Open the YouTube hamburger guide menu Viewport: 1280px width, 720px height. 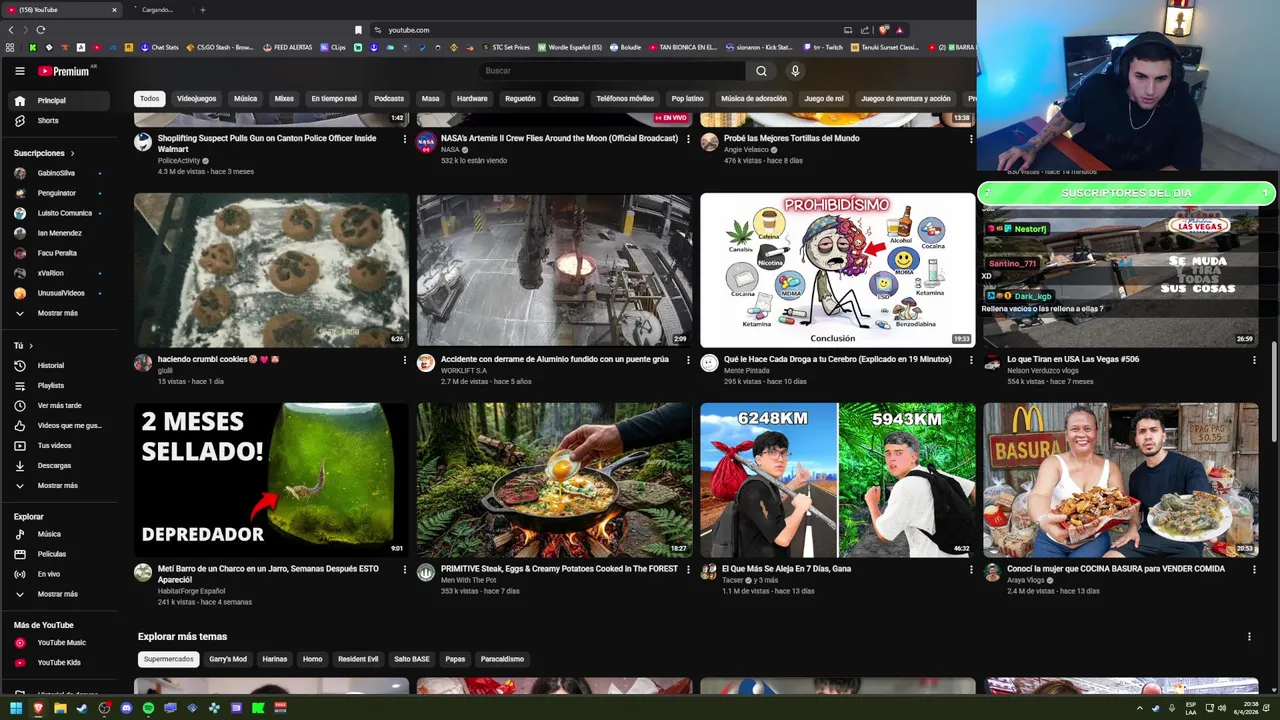20,71
